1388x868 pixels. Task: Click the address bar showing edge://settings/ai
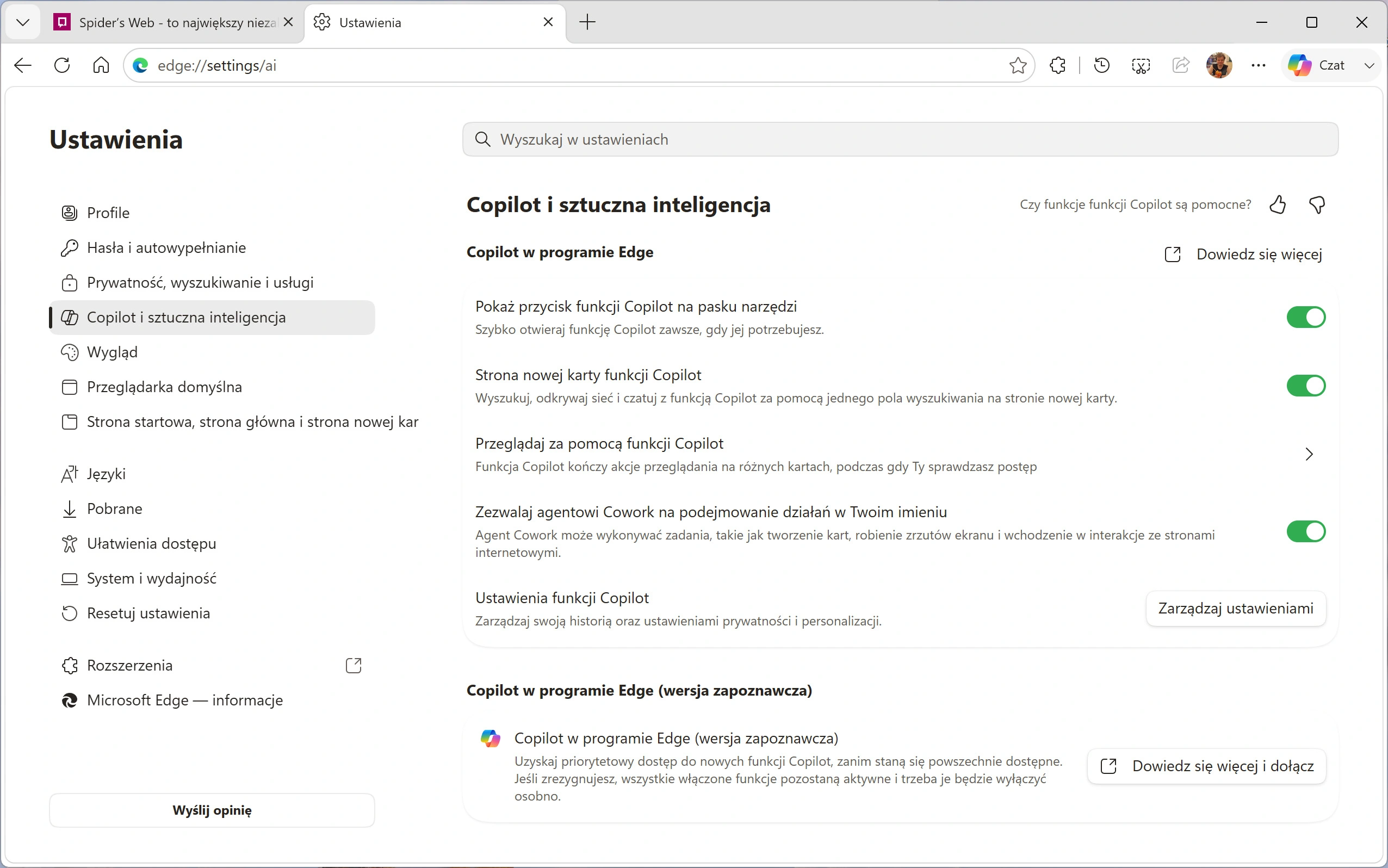coord(580,65)
